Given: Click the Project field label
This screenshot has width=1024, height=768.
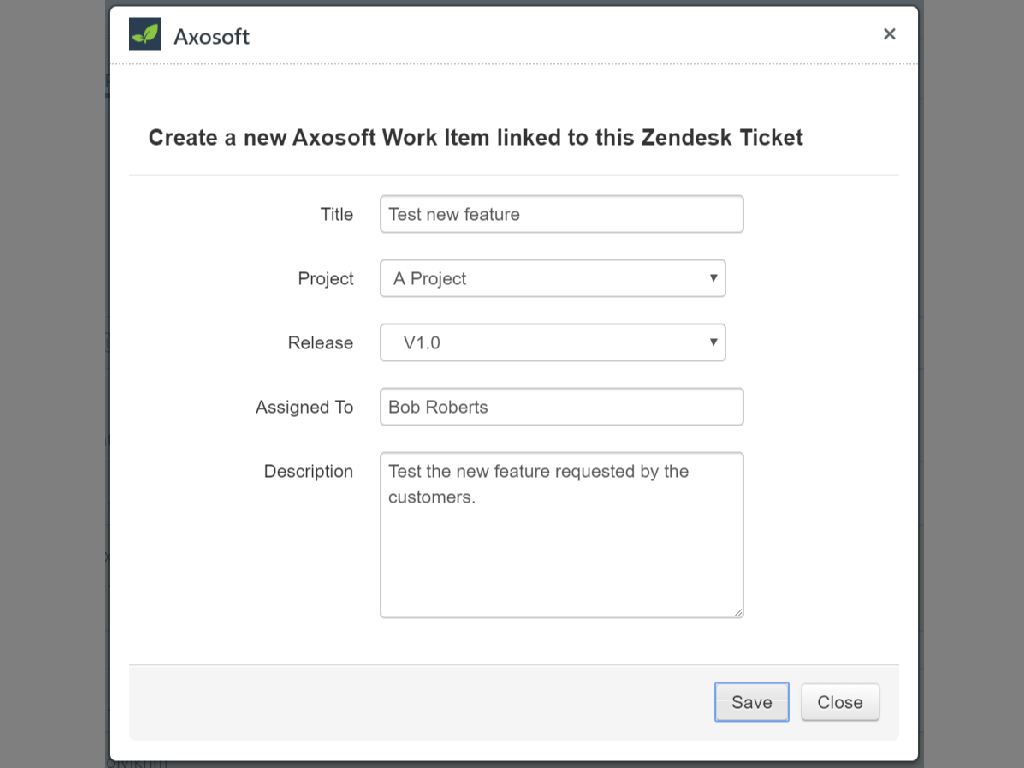Looking at the screenshot, I should (325, 279).
